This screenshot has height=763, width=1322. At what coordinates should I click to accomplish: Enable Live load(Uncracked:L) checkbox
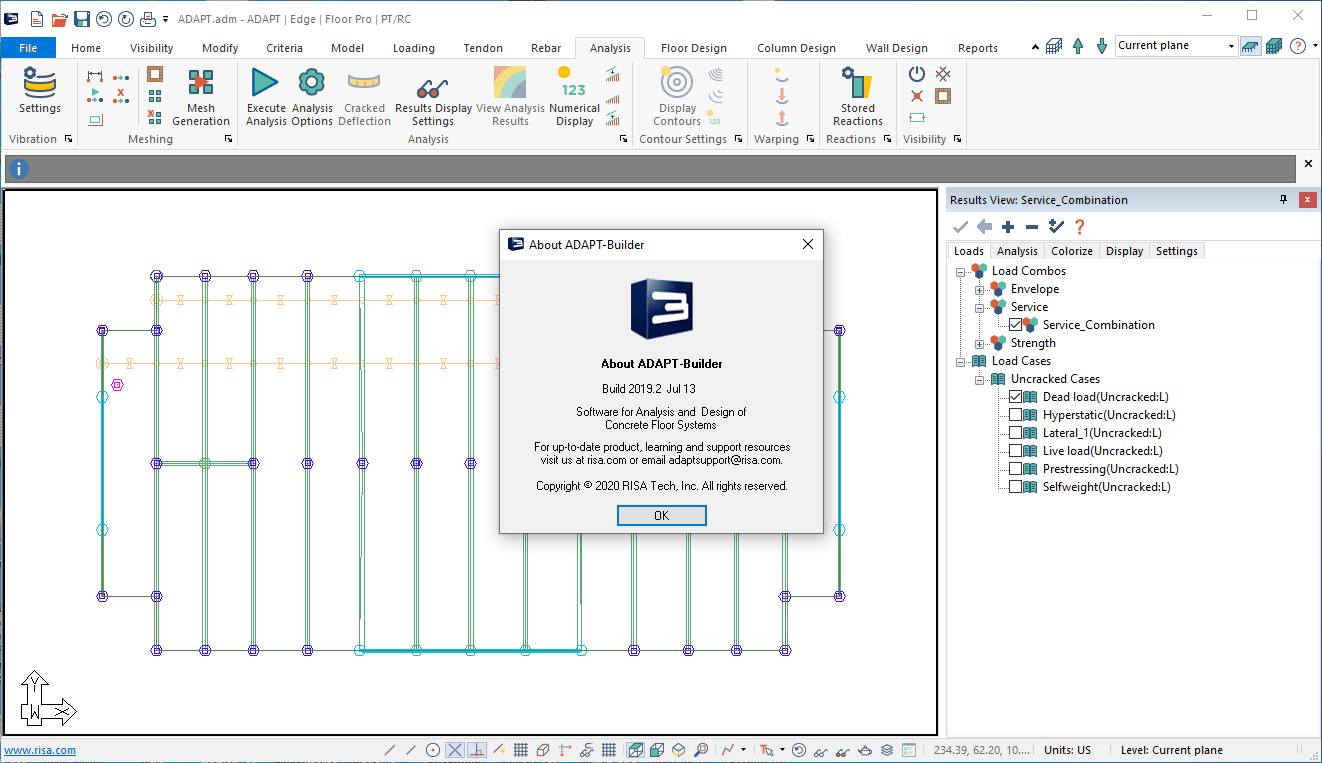click(1016, 451)
